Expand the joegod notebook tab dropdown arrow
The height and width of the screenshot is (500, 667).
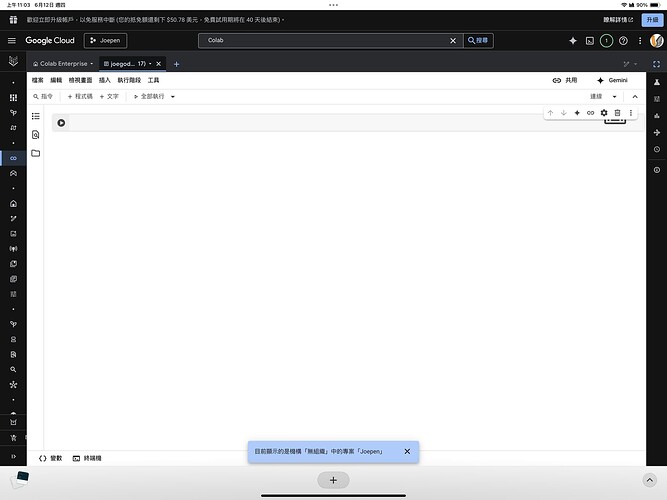[x=150, y=64]
